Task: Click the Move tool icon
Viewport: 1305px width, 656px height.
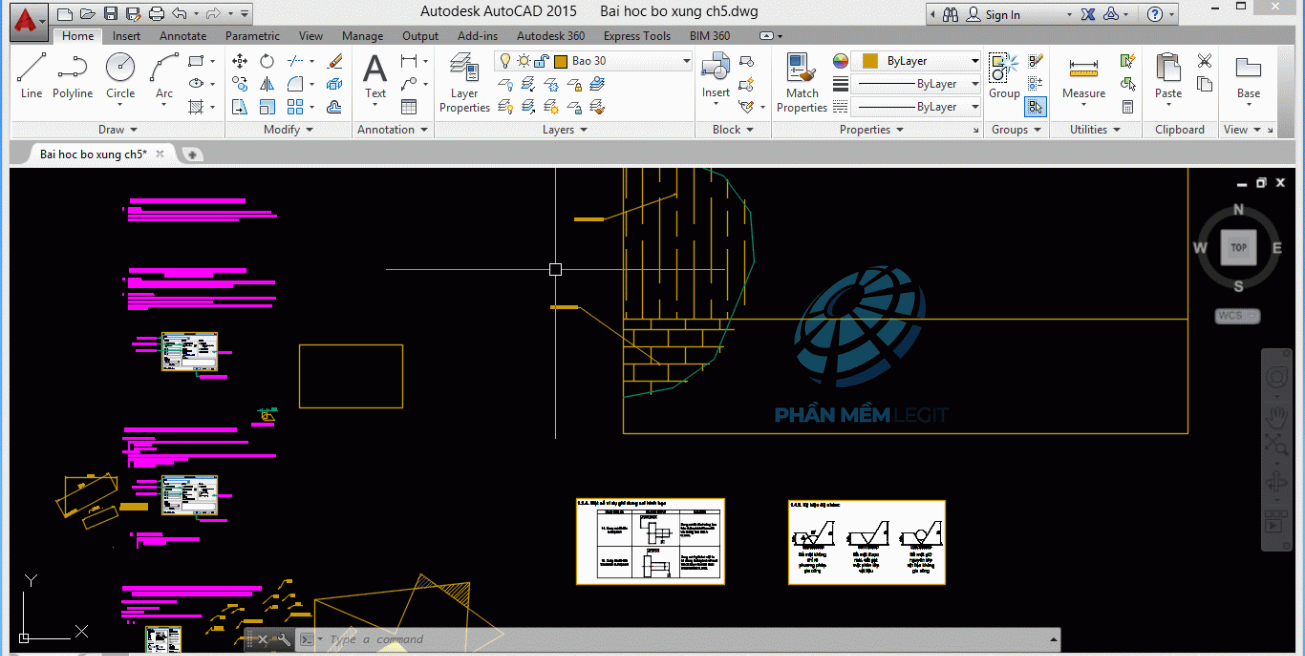Action: click(x=240, y=61)
